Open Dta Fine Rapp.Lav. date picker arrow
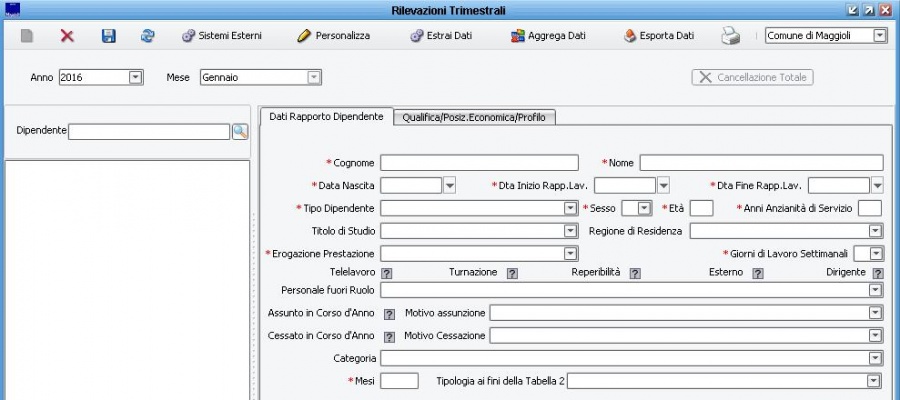900x400 pixels. click(x=877, y=185)
